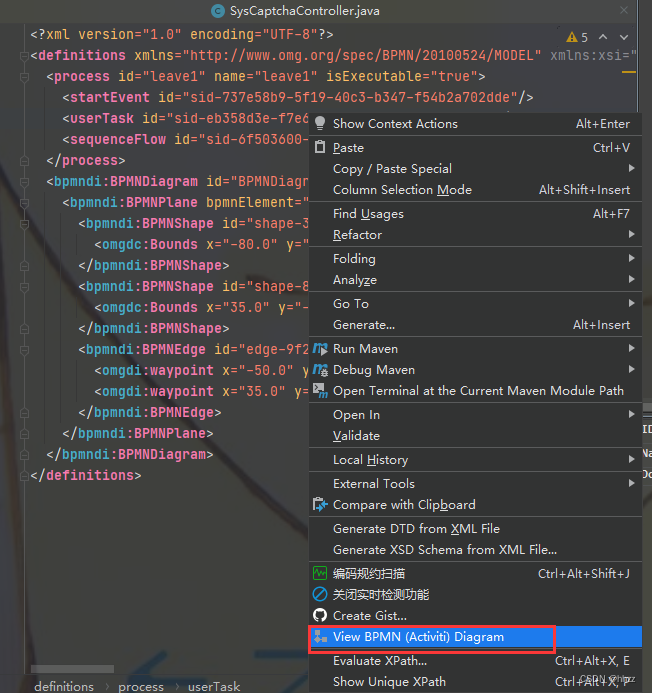
Task: Select View BPMN (Activiti) Diagram
Action: pyautogui.click(x=475, y=637)
